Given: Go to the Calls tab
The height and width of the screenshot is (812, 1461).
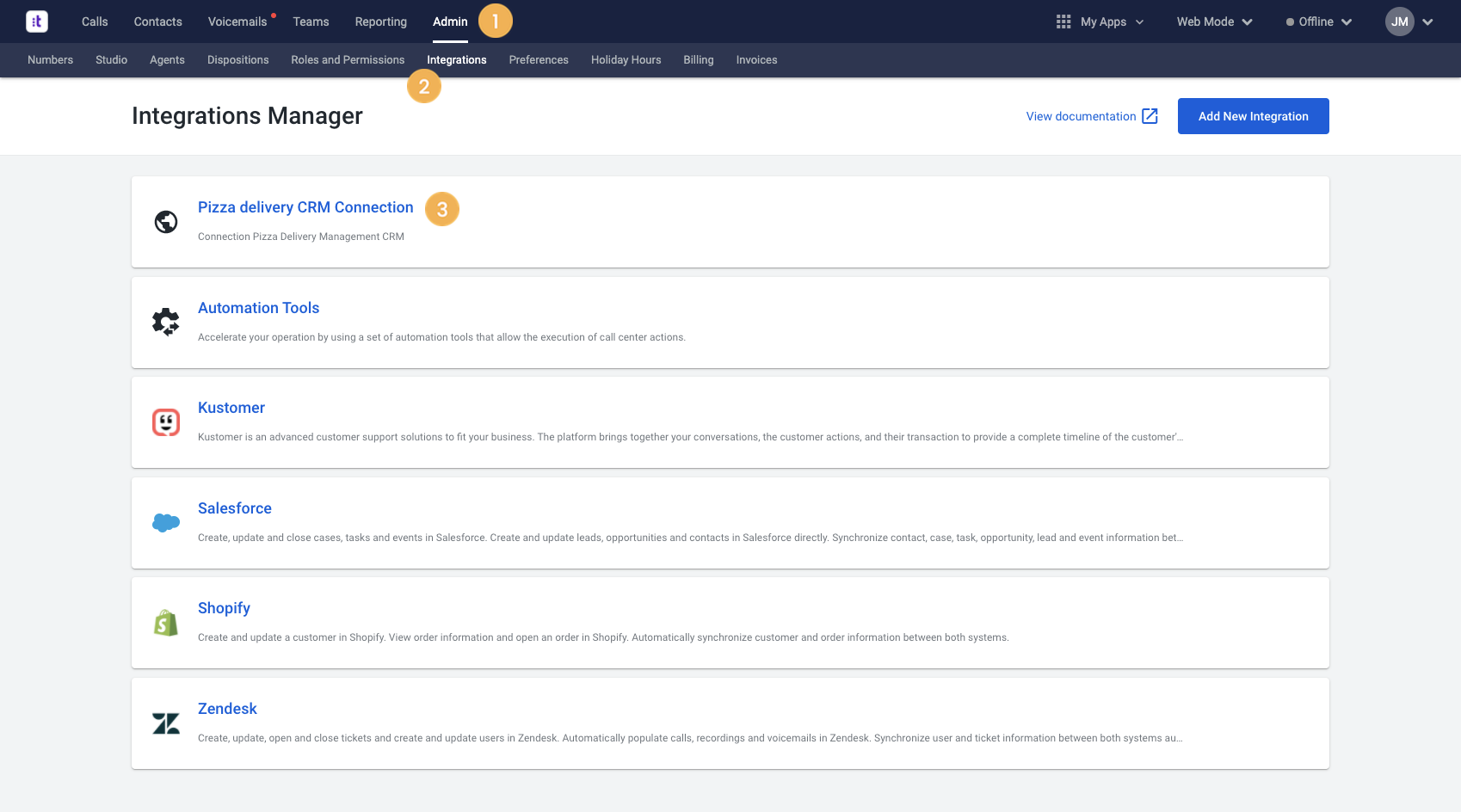Looking at the screenshot, I should pyautogui.click(x=95, y=22).
